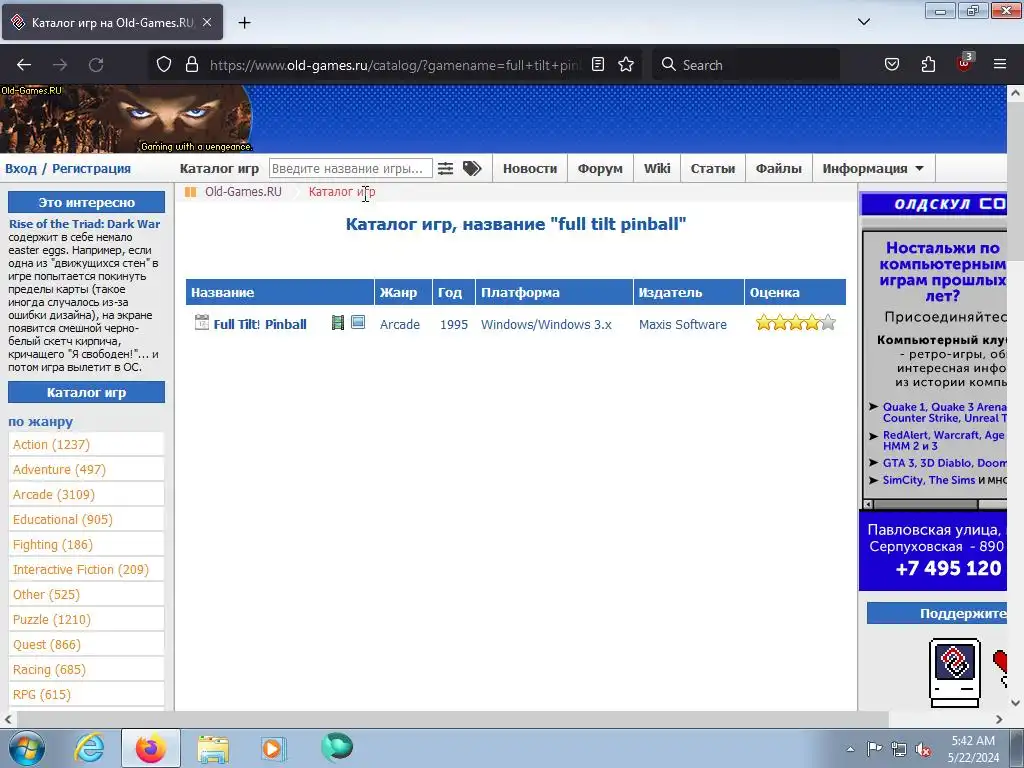Open Windows Explorer folder on the taskbar
The image size is (1024, 768).
pos(213,749)
